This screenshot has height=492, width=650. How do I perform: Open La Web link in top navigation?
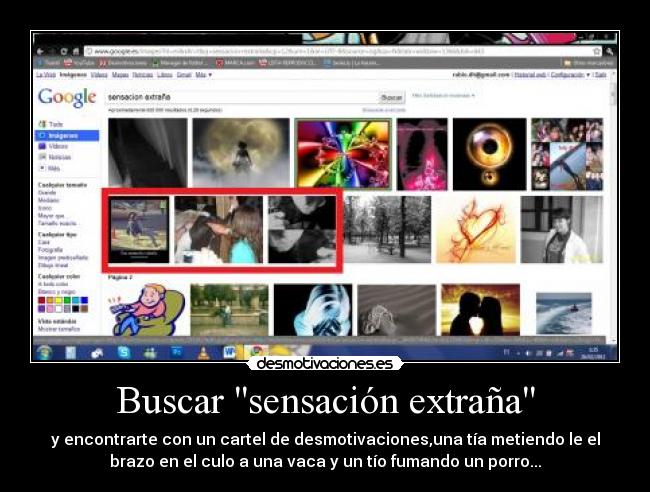pos(46,75)
